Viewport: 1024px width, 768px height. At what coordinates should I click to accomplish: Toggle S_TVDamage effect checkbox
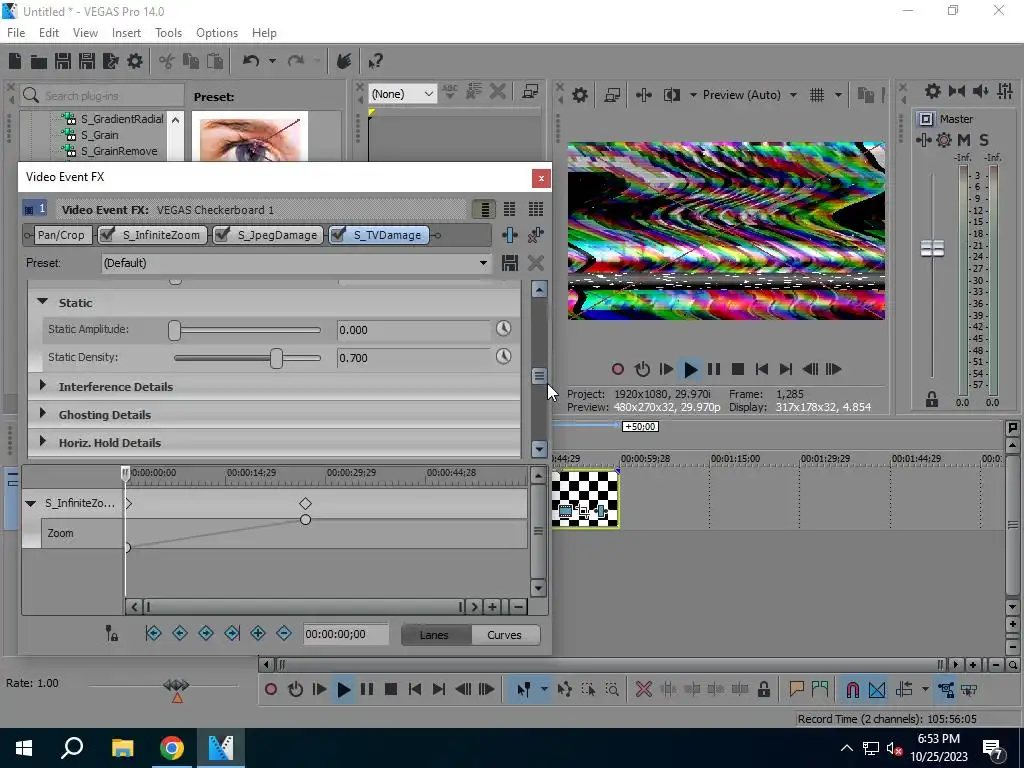pos(338,234)
